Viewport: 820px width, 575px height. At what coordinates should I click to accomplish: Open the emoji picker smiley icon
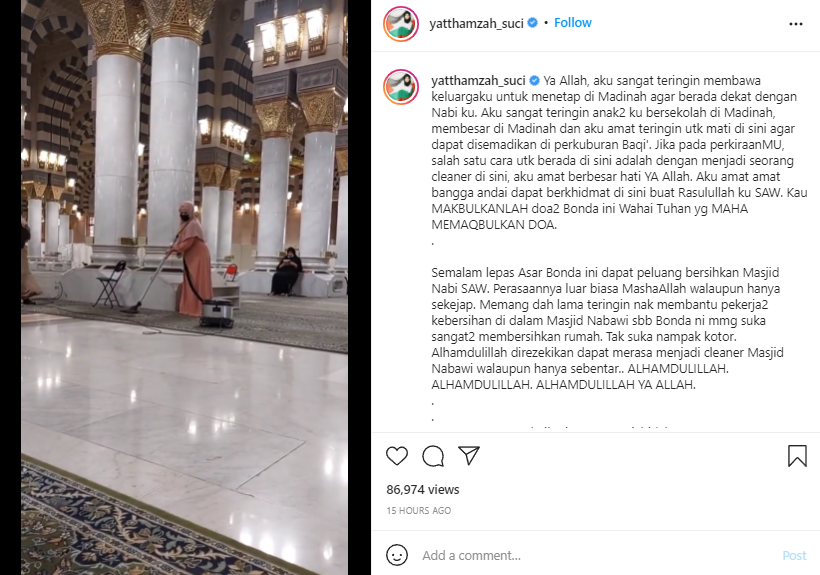[x=397, y=555]
